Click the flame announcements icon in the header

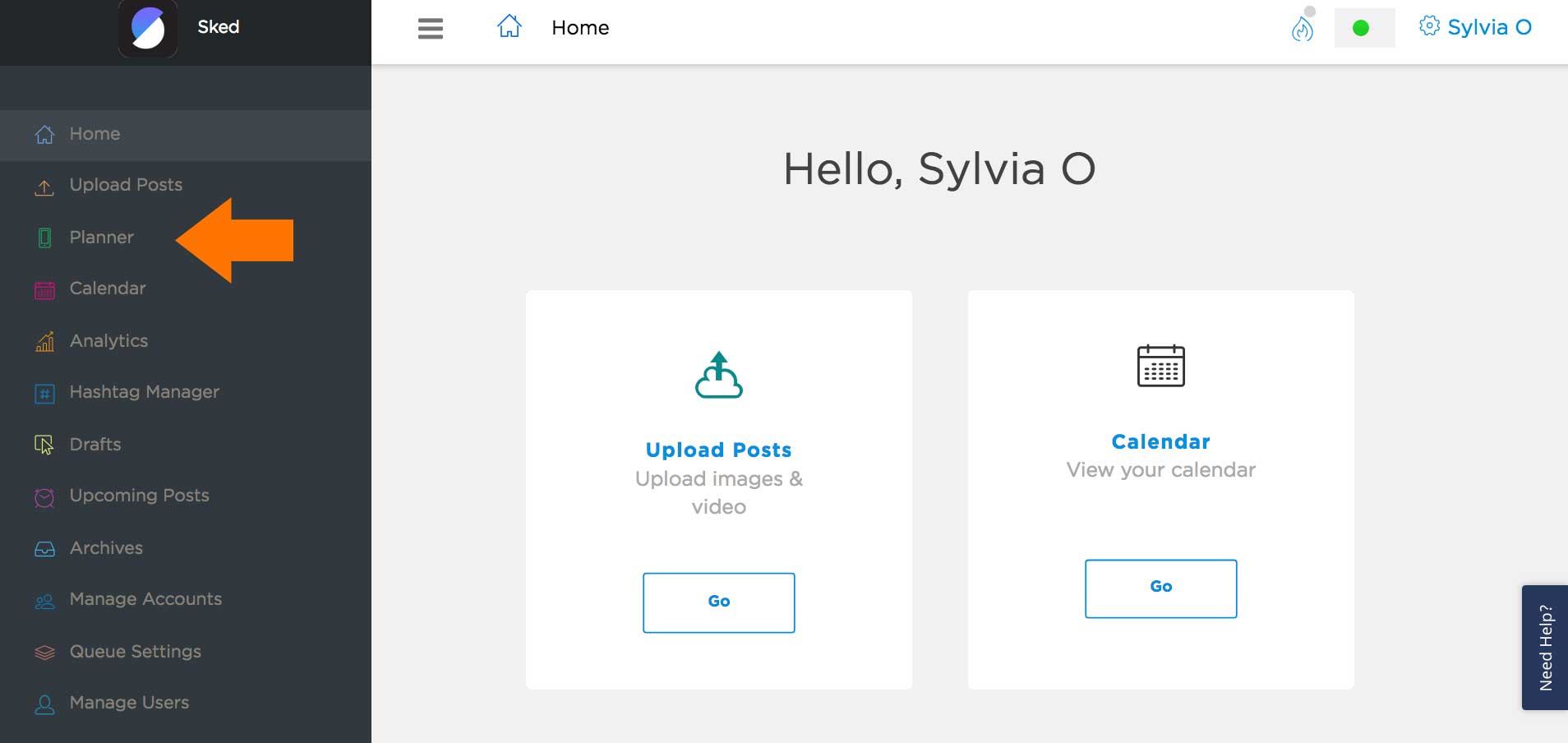click(1301, 27)
